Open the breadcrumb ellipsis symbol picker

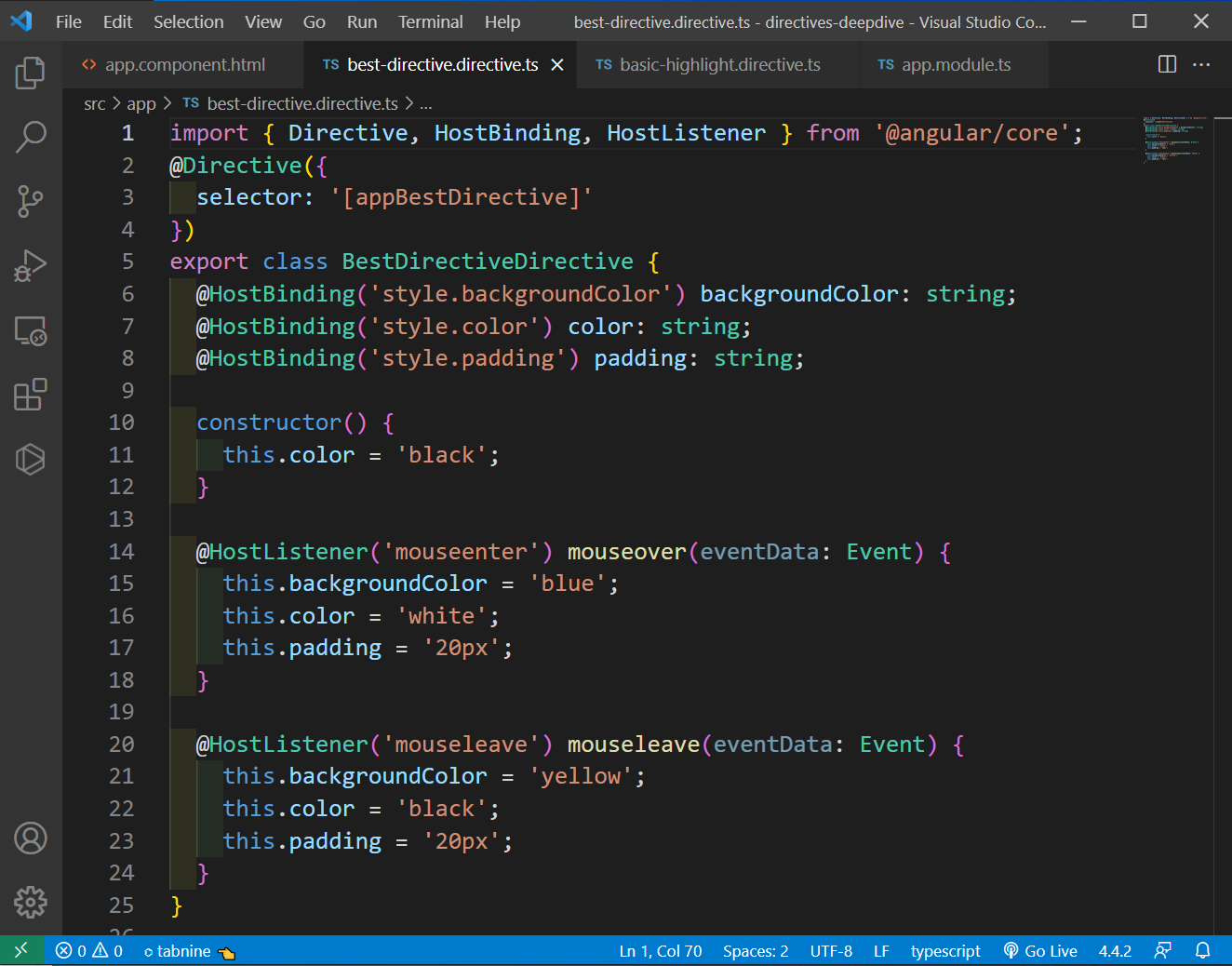[426, 104]
